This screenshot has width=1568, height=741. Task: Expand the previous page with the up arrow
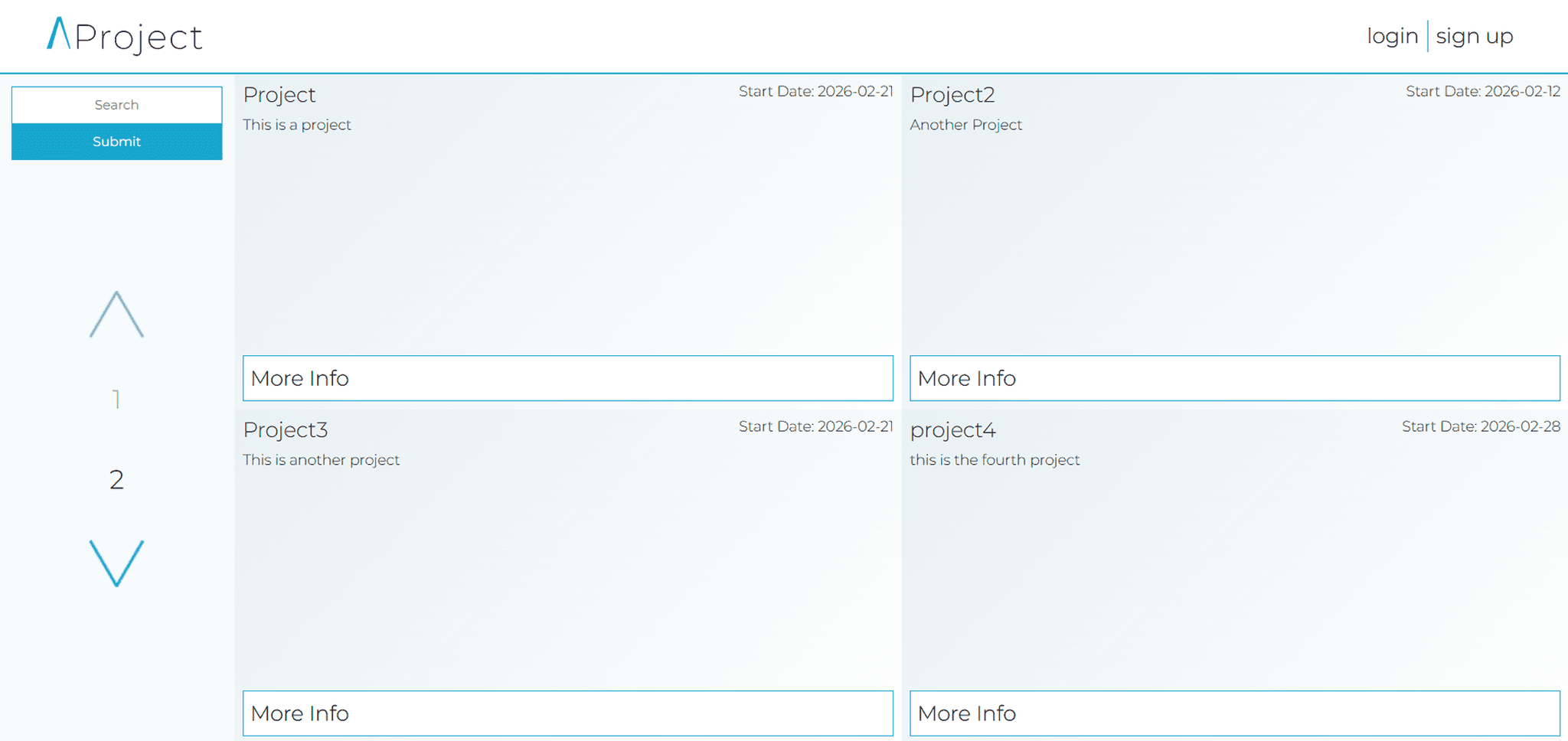coord(116,314)
